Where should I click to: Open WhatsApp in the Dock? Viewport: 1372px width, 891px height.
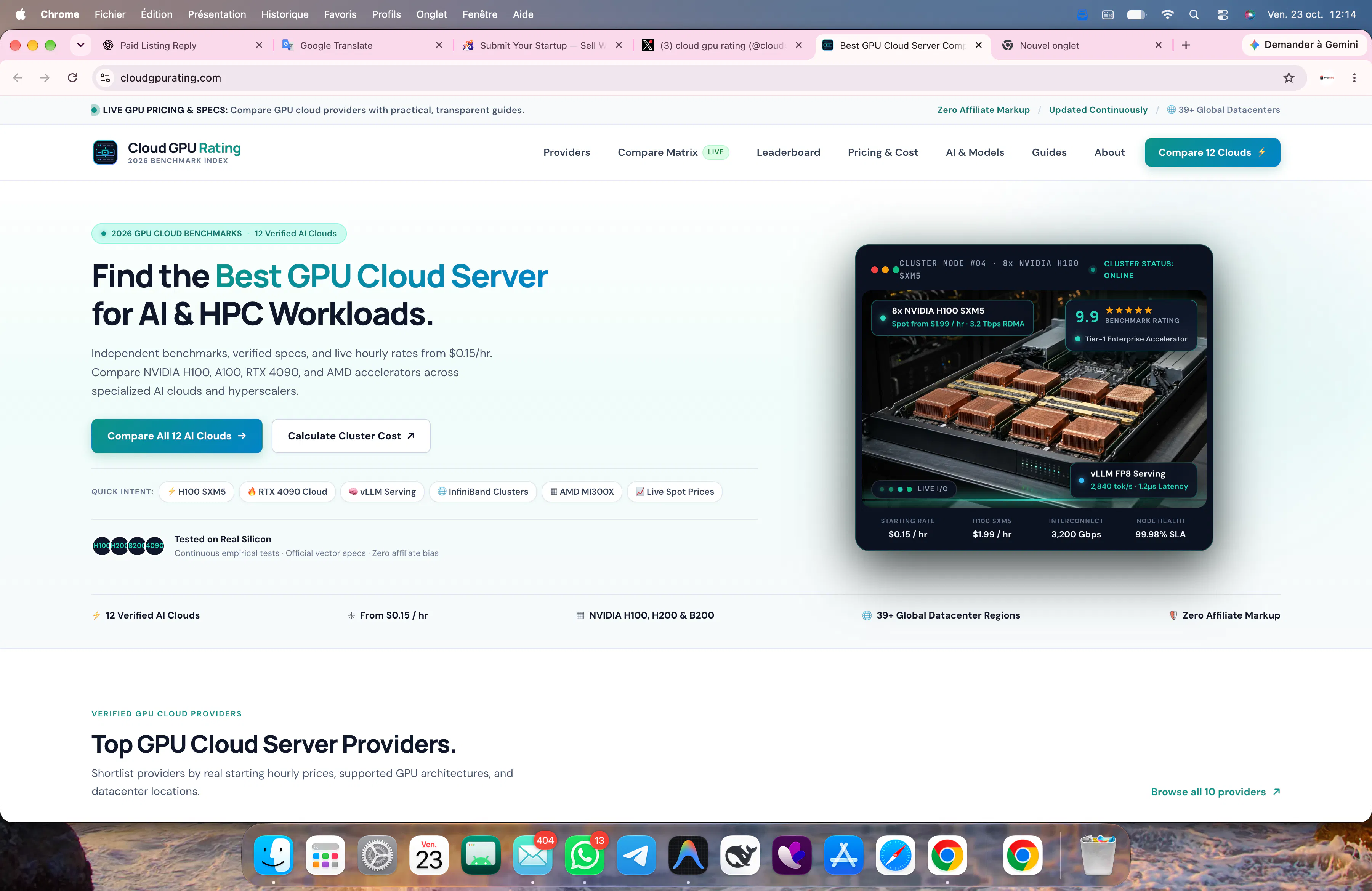(584, 855)
